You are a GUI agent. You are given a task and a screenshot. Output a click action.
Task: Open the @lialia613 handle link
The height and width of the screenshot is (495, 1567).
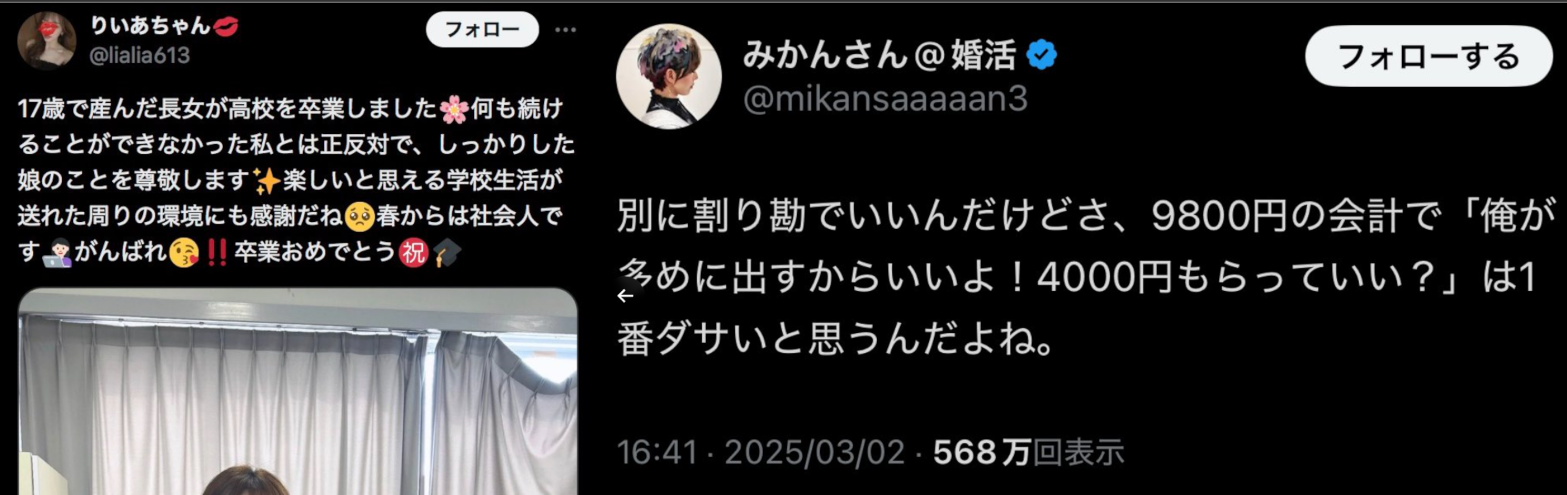point(140,56)
